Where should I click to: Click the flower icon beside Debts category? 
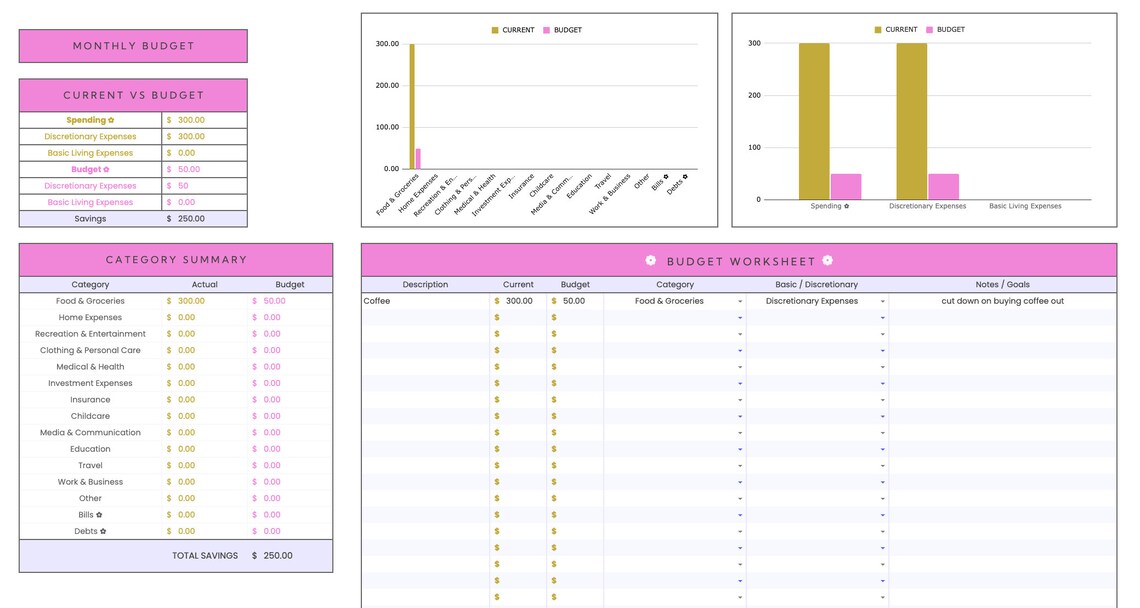(102, 531)
